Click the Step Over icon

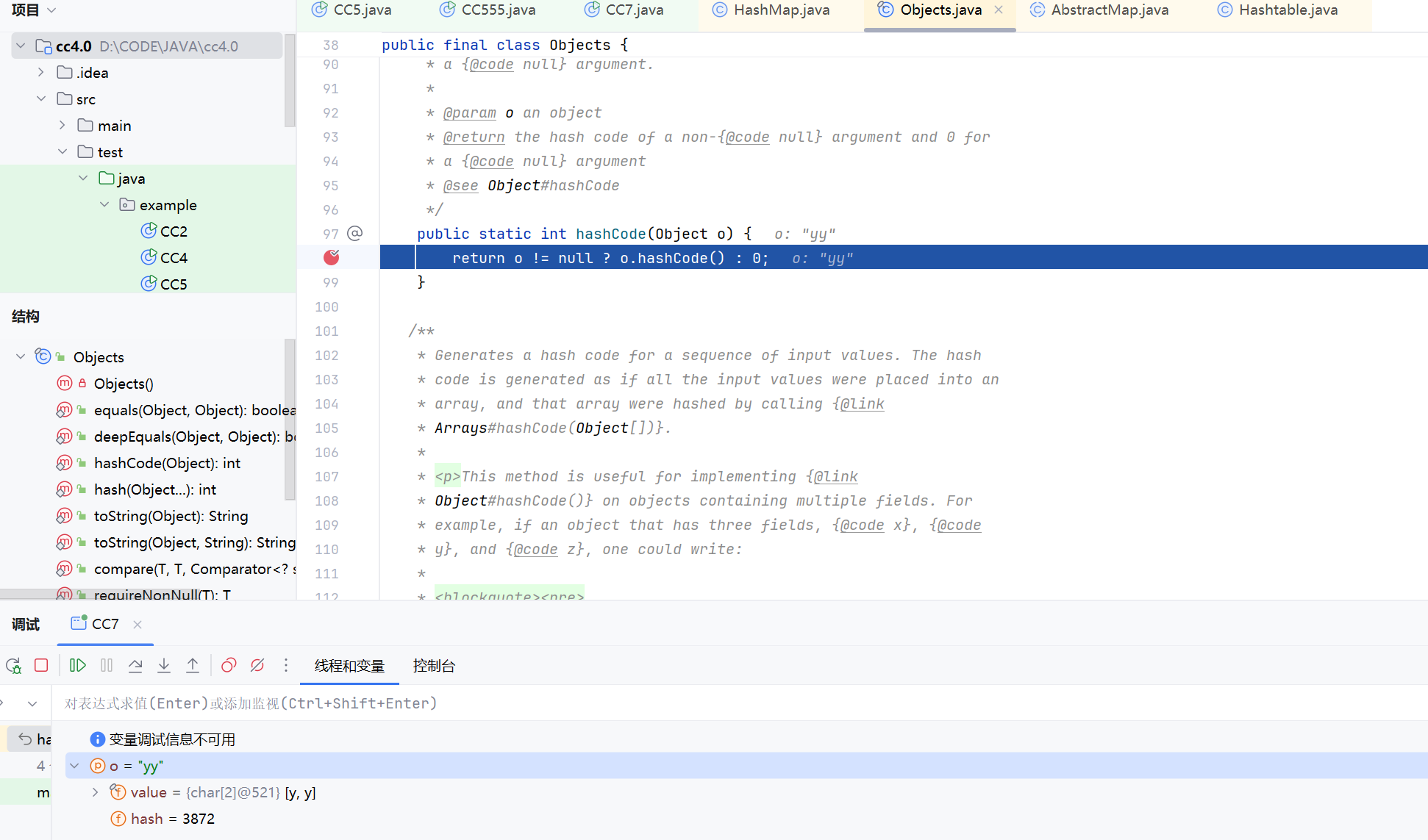[135, 666]
